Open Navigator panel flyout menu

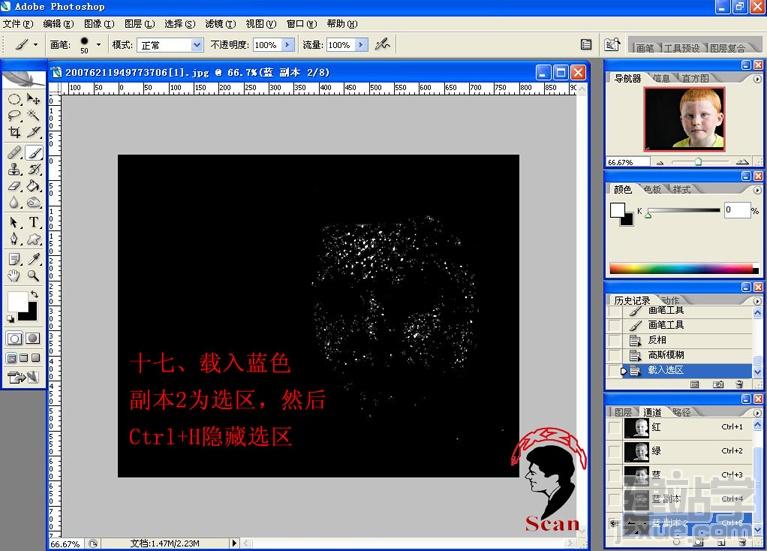757,79
